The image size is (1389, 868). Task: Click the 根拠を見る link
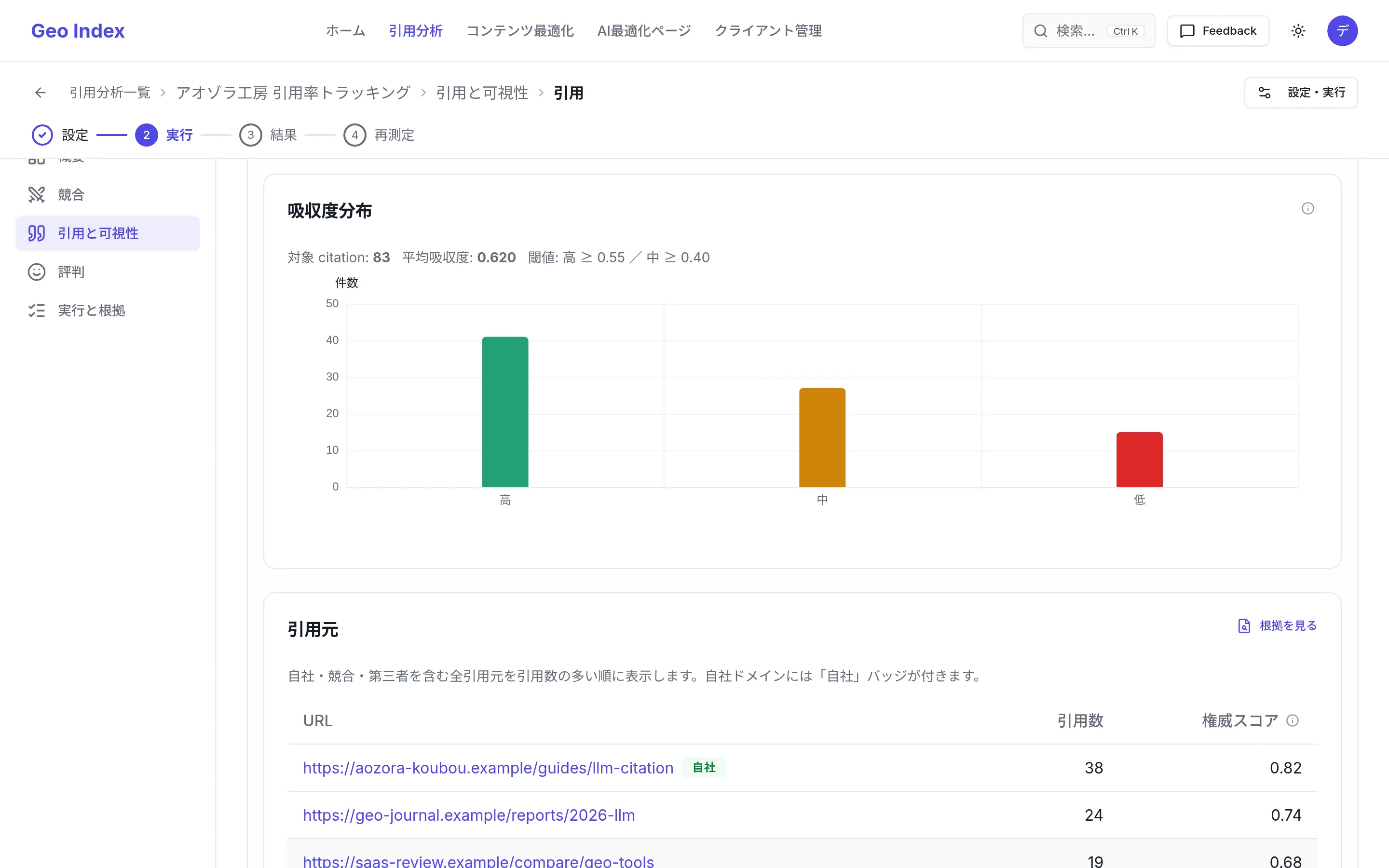coord(1277,625)
